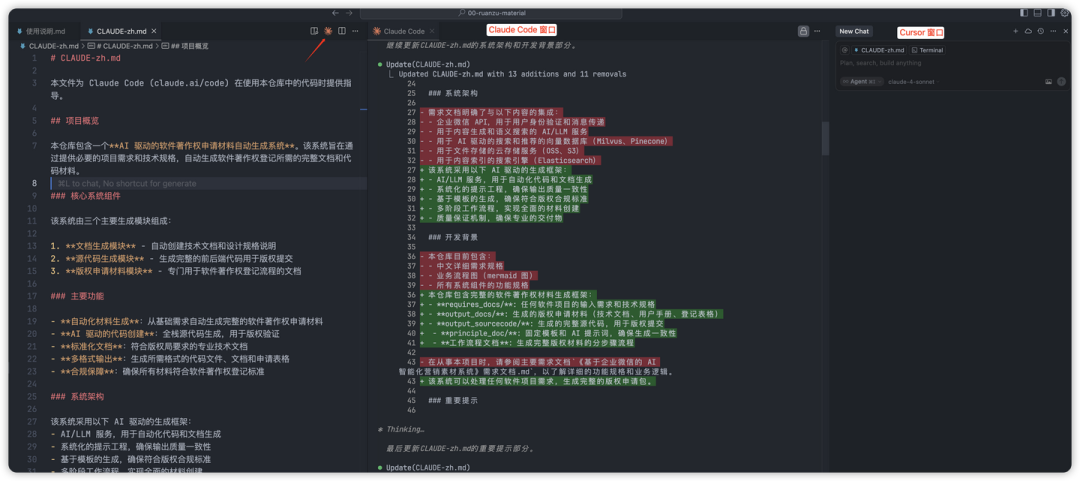Close the Claude Code tab
1080x481 pixels.
pyautogui.click(x=432, y=31)
